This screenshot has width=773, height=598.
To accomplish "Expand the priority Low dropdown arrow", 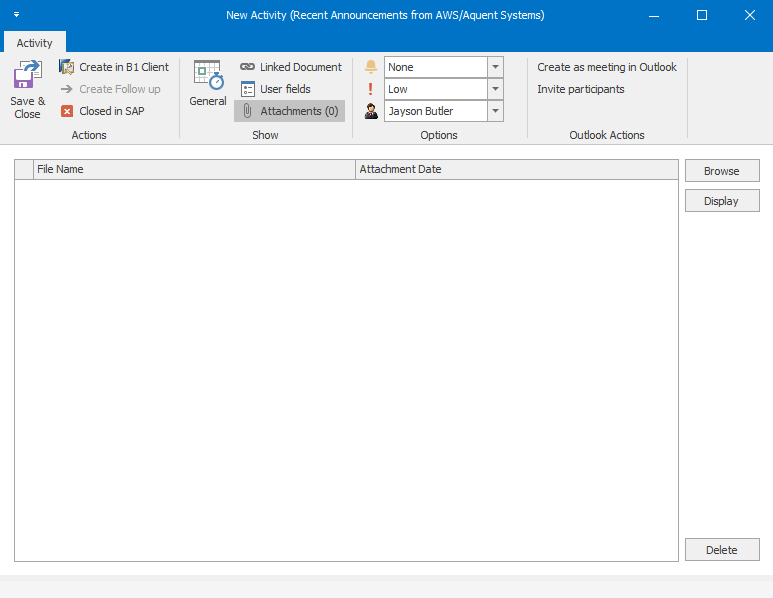I will pos(495,89).
